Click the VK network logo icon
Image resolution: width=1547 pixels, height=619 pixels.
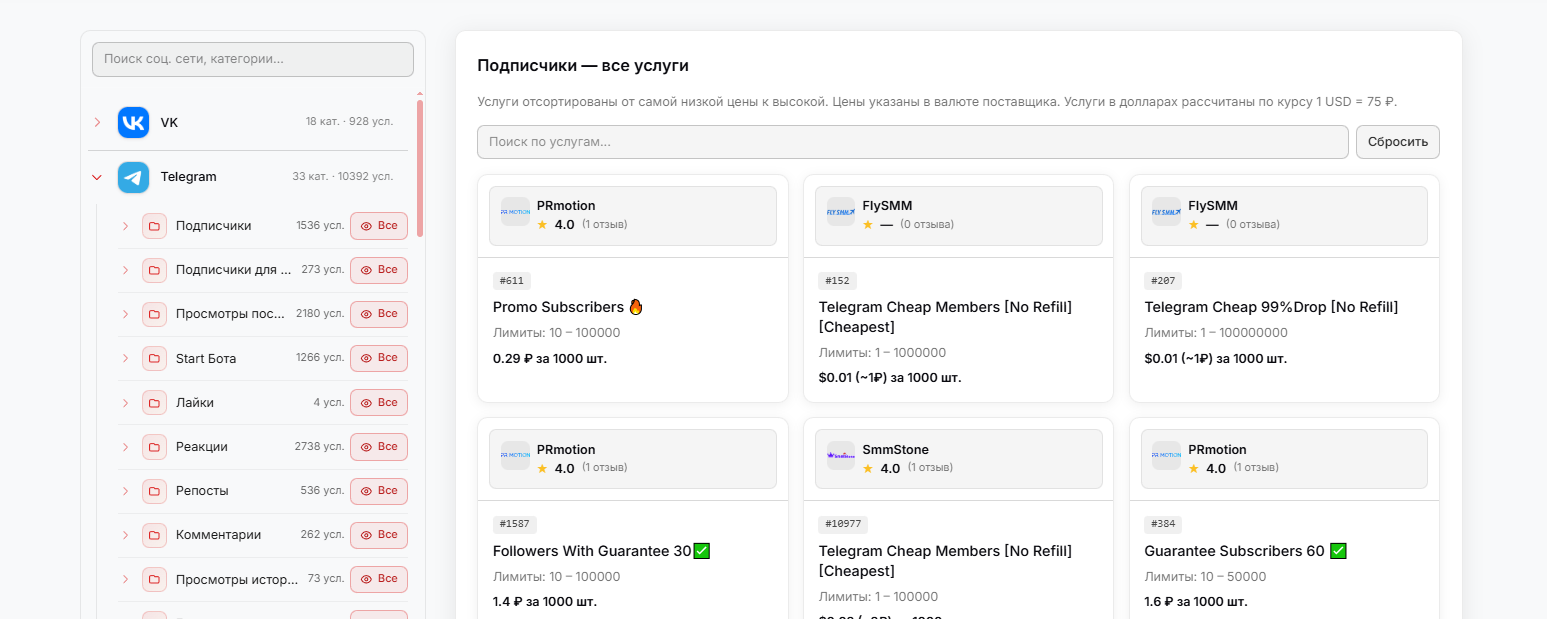[x=133, y=123]
